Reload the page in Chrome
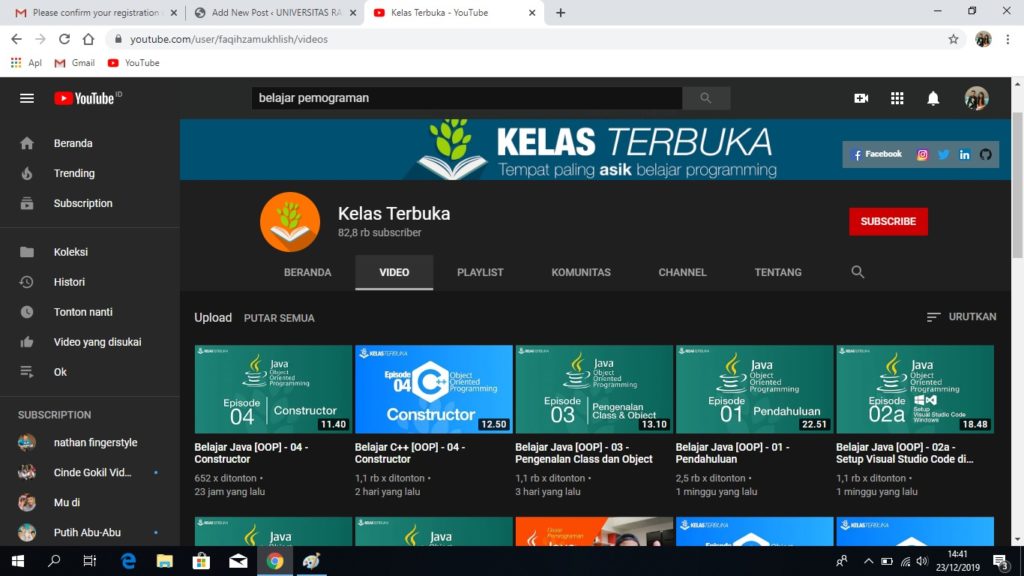The width and height of the screenshot is (1024, 576). click(64, 39)
